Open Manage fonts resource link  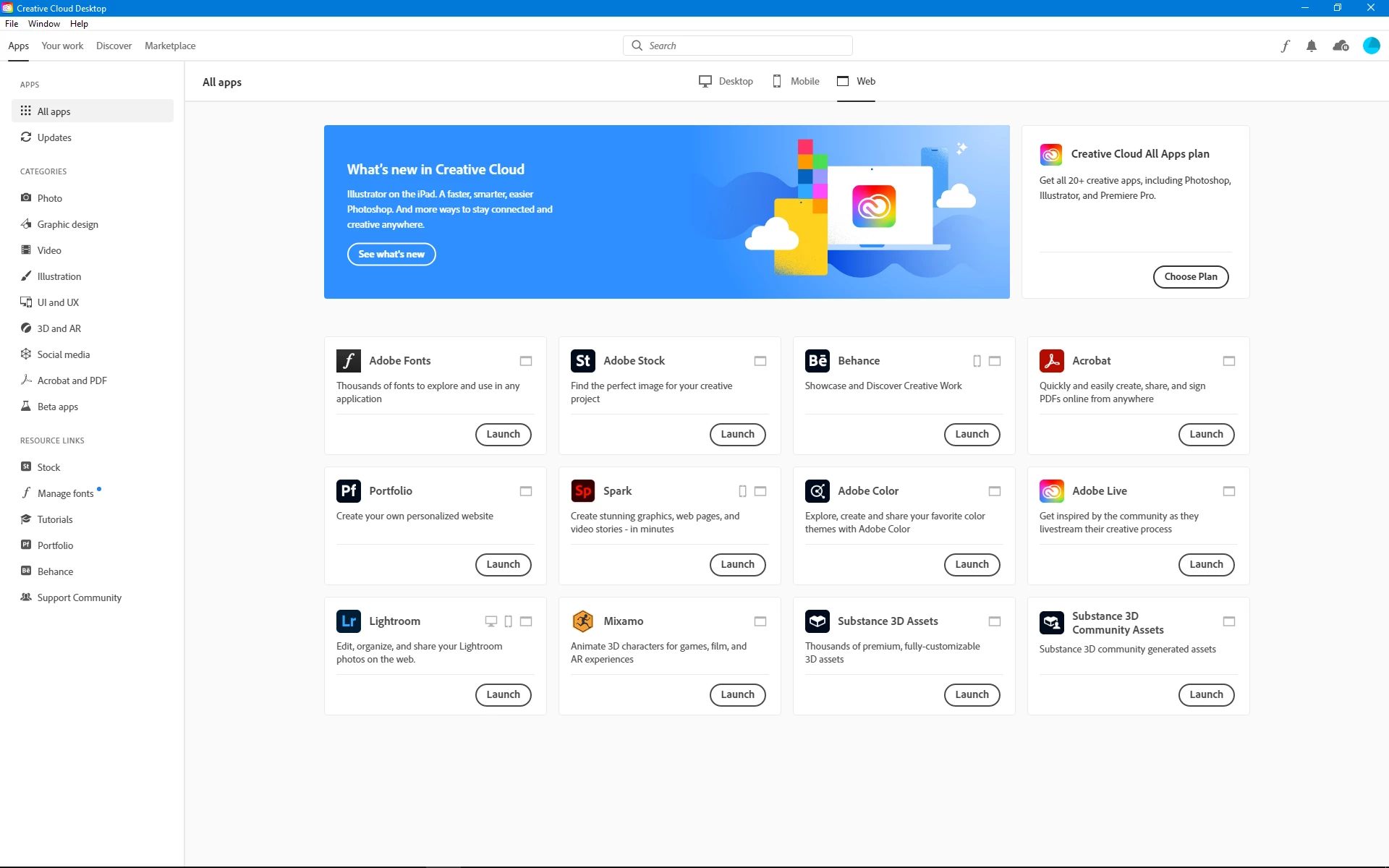65,493
